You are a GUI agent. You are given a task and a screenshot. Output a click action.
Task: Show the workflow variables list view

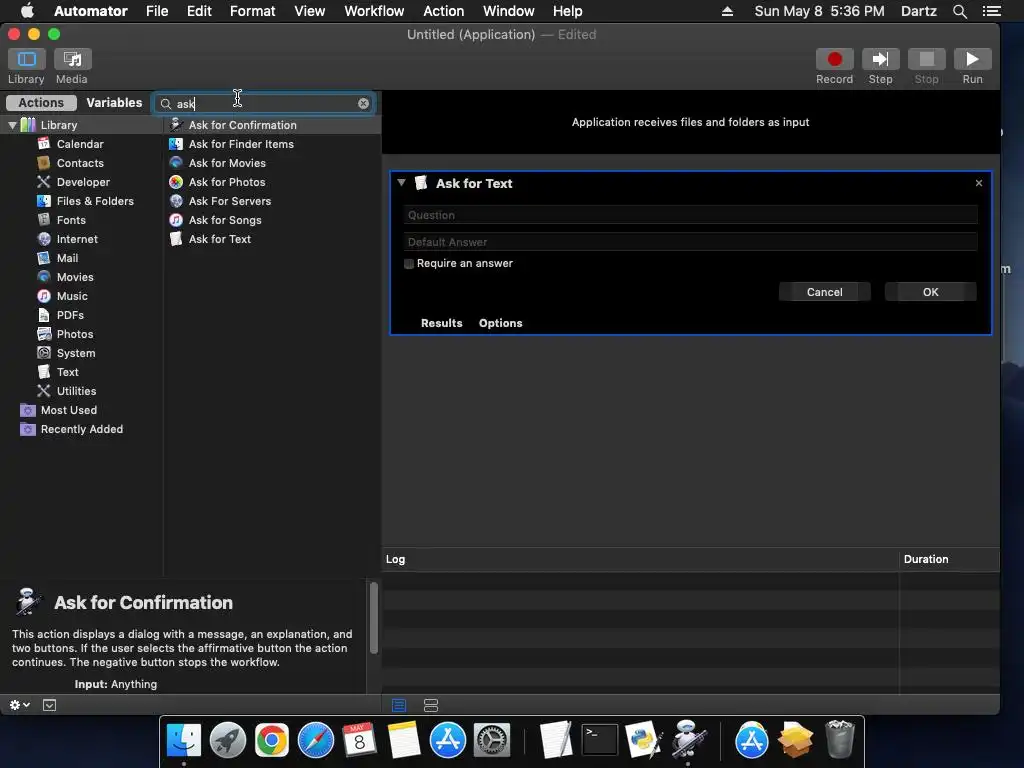[x=430, y=705]
